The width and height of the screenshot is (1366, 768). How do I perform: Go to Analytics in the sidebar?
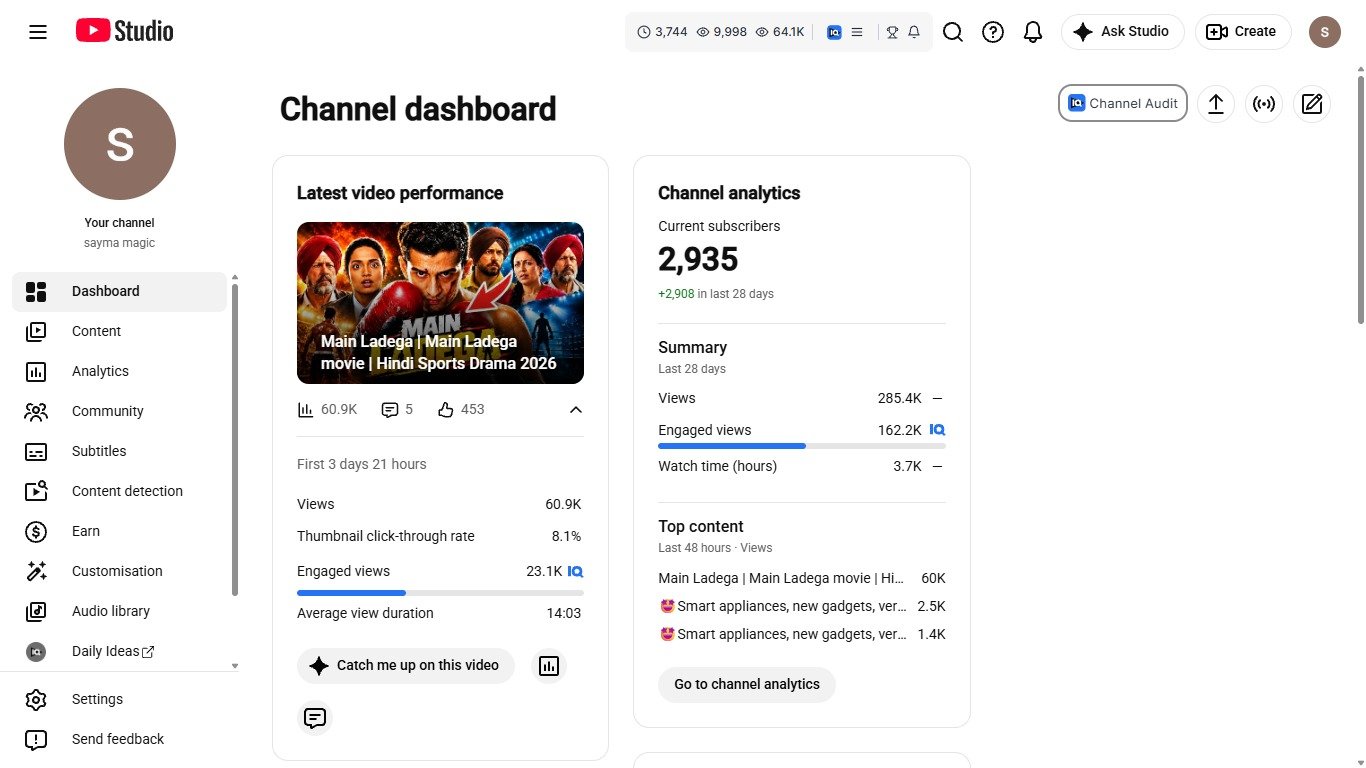pyautogui.click(x=120, y=371)
